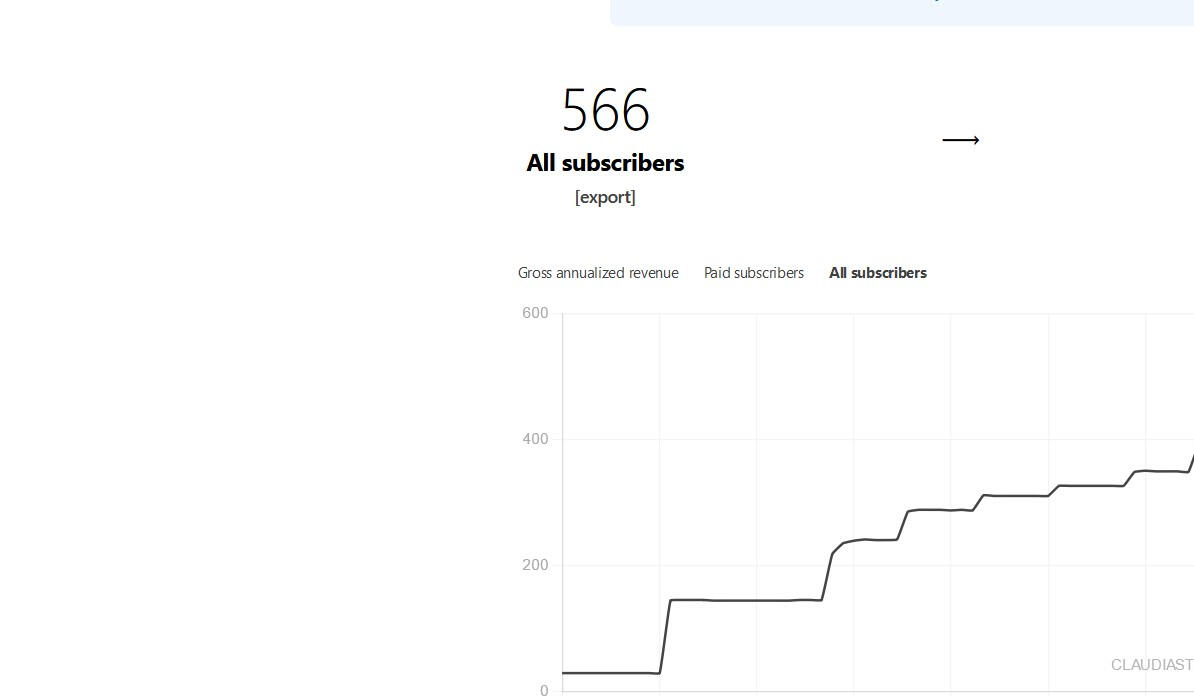Click the 0 label on the y-axis
The width and height of the screenshot is (1194, 696).
point(543,690)
